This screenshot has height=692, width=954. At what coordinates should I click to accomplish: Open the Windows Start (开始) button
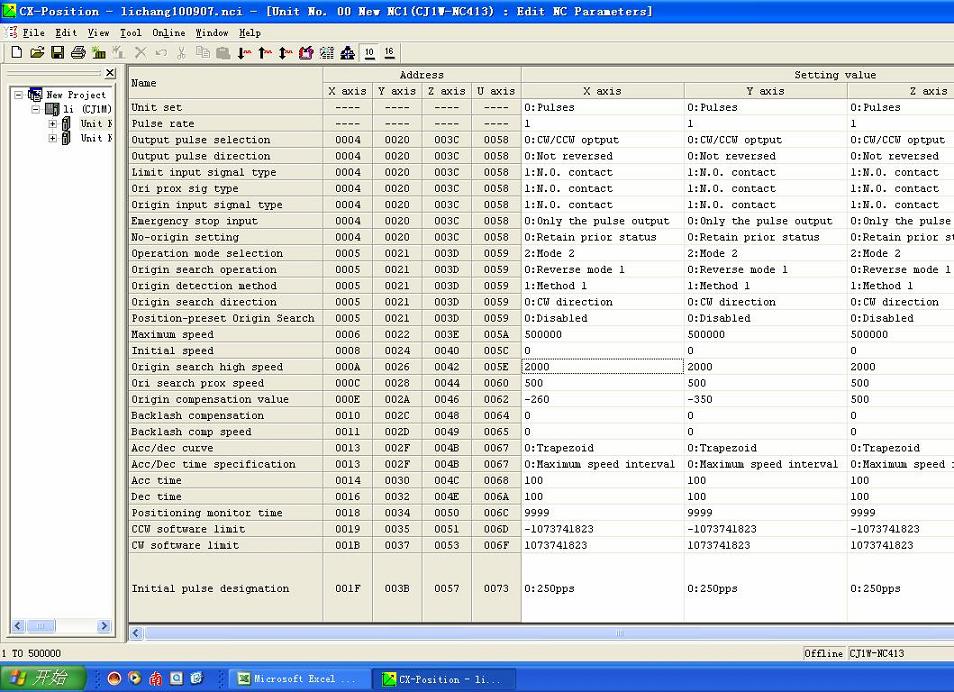tap(43, 678)
